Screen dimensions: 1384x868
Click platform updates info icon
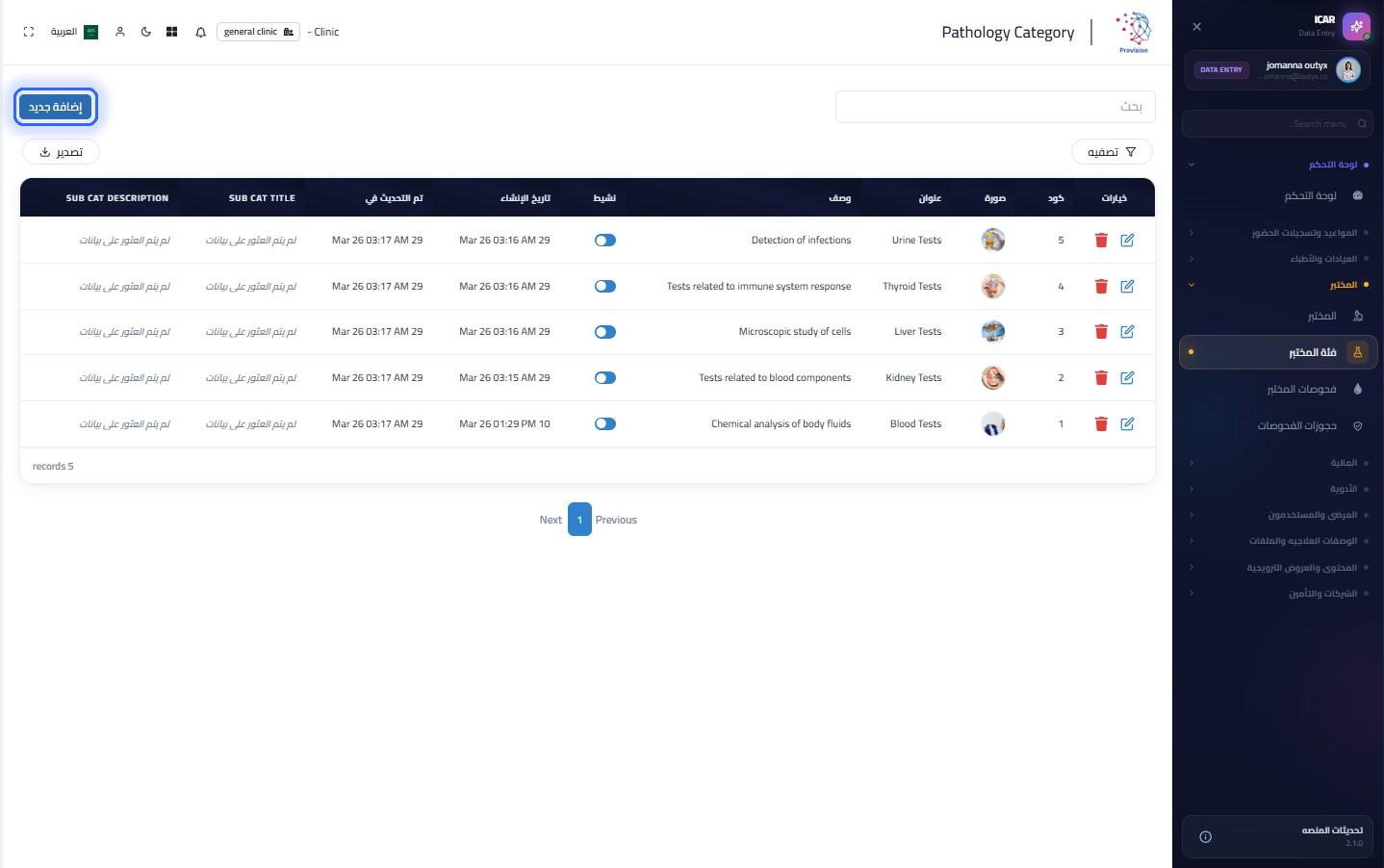(x=1205, y=837)
